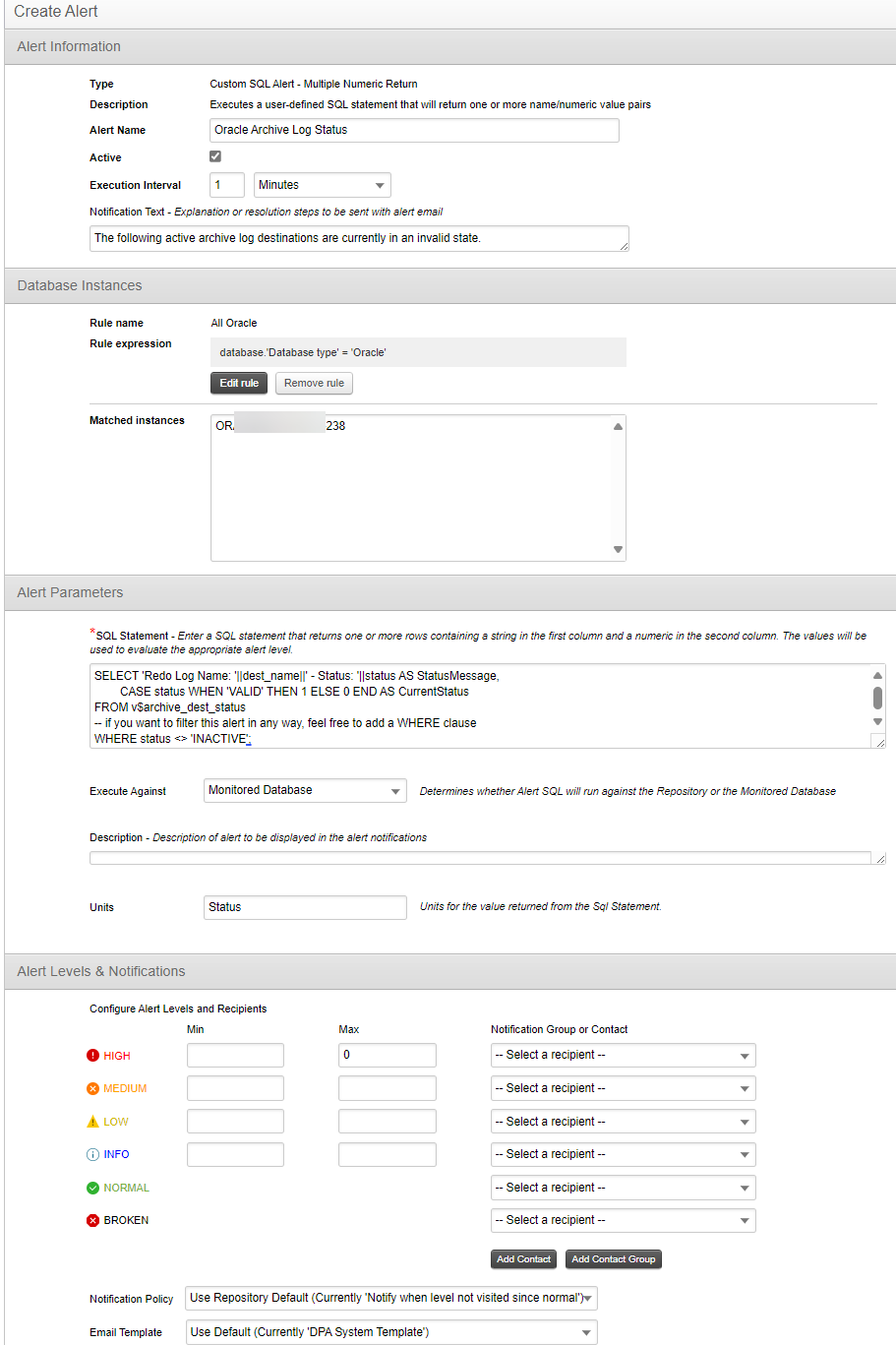Open the Notification Policy dropdown

coord(391,1298)
